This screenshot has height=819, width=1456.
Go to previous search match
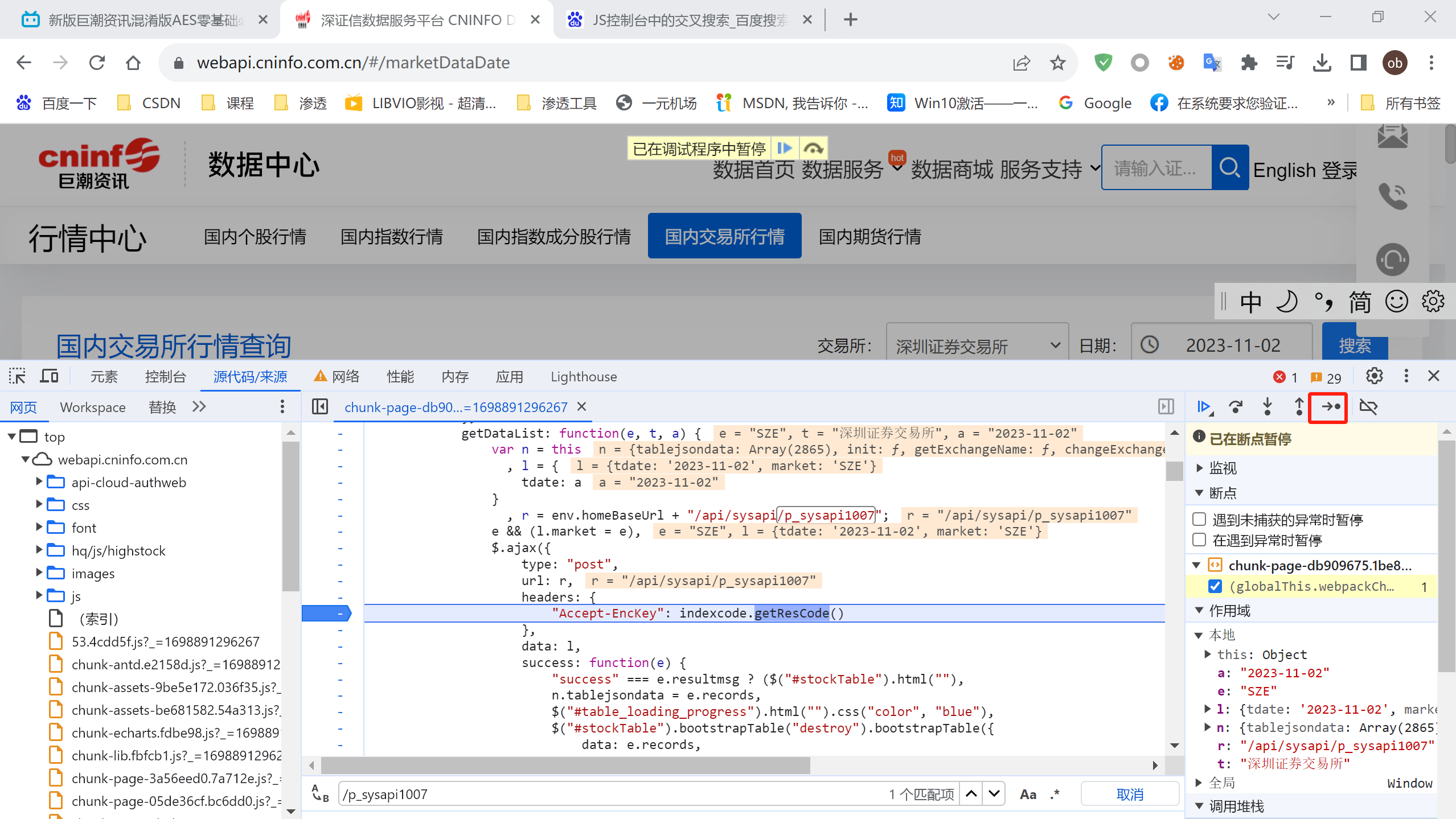[971, 795]
